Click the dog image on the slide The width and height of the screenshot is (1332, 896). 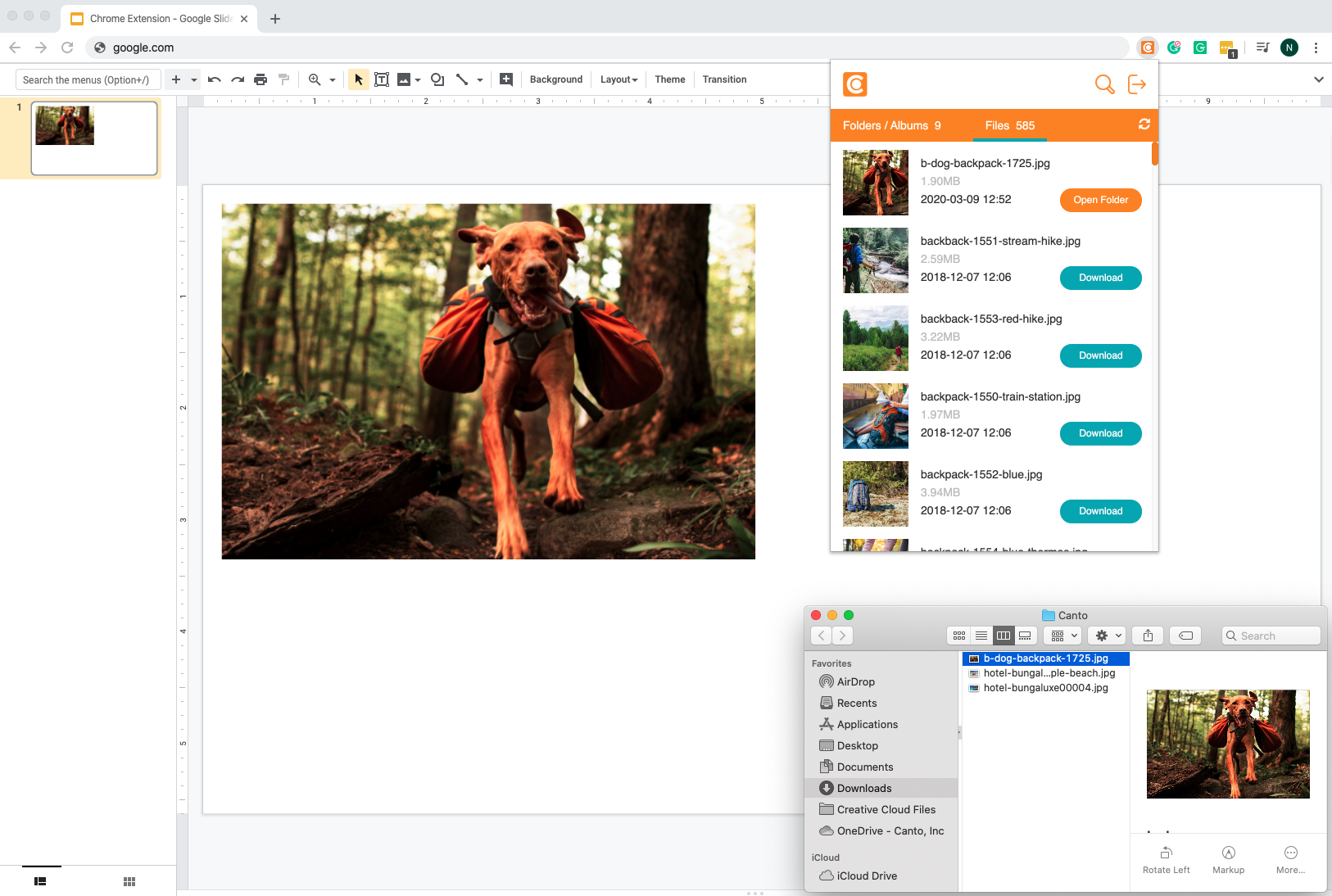[488, 382]
